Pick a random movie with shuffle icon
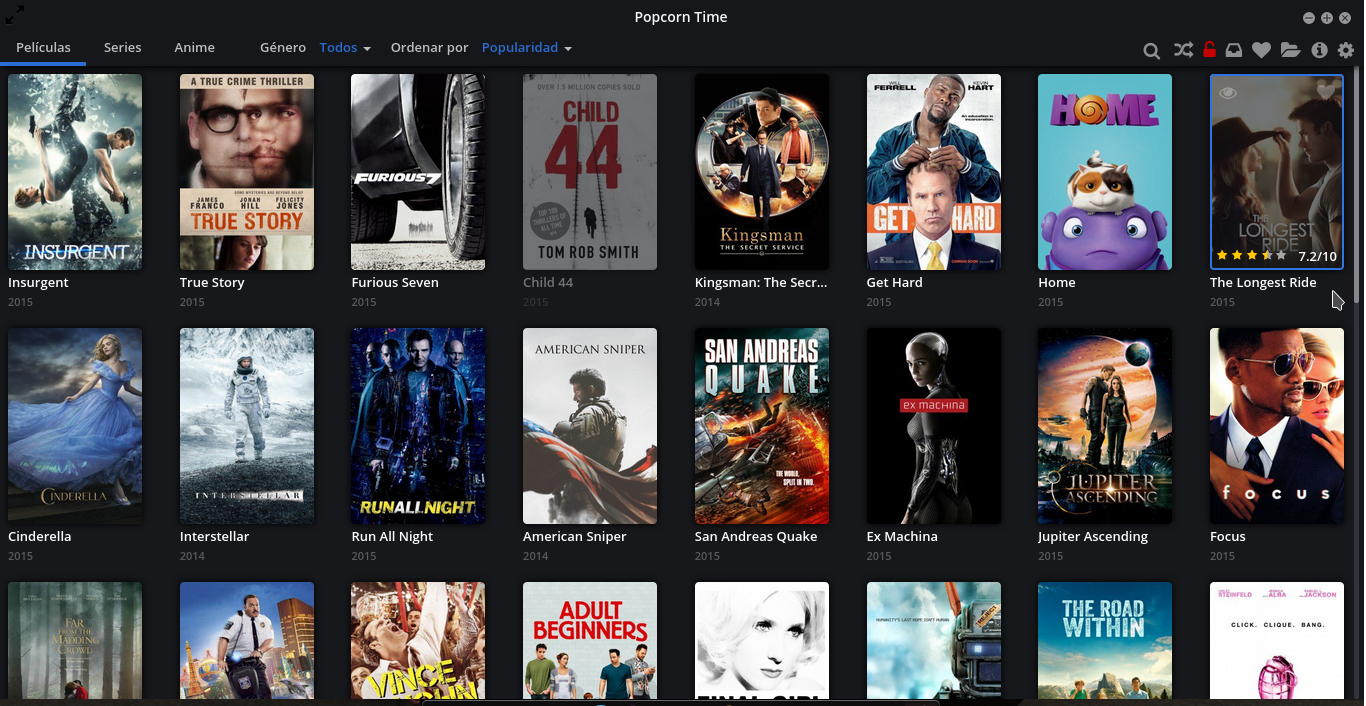Image resolution: width=1366 pixels, height=706 pixels. pyautogui.click(x=1183, y=49)
